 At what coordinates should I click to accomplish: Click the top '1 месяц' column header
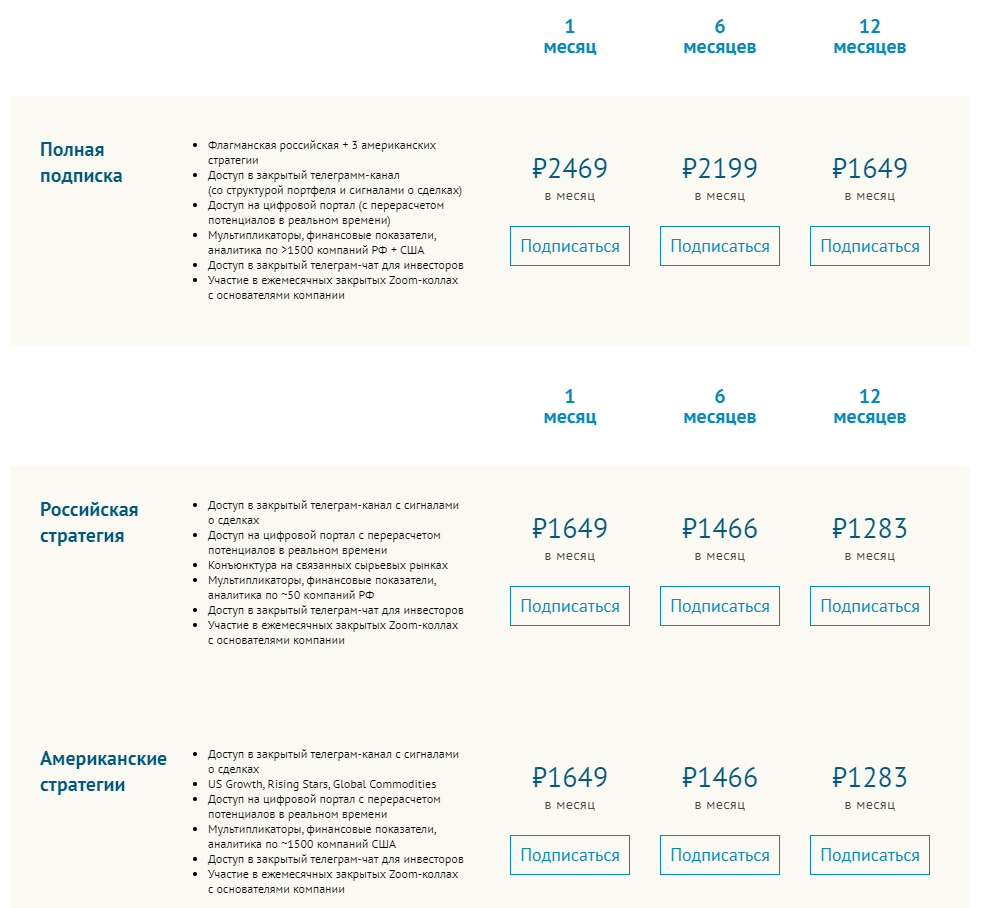[x=570, y=37]
